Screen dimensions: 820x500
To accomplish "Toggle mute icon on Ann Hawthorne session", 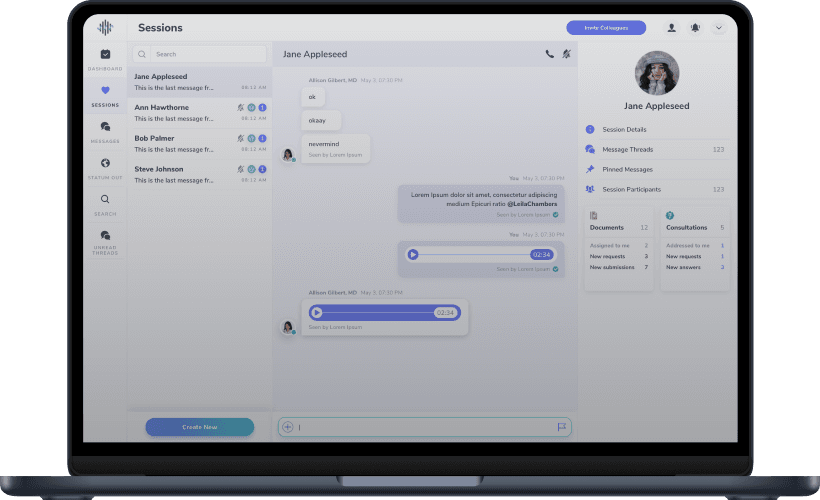I will 241,107.
